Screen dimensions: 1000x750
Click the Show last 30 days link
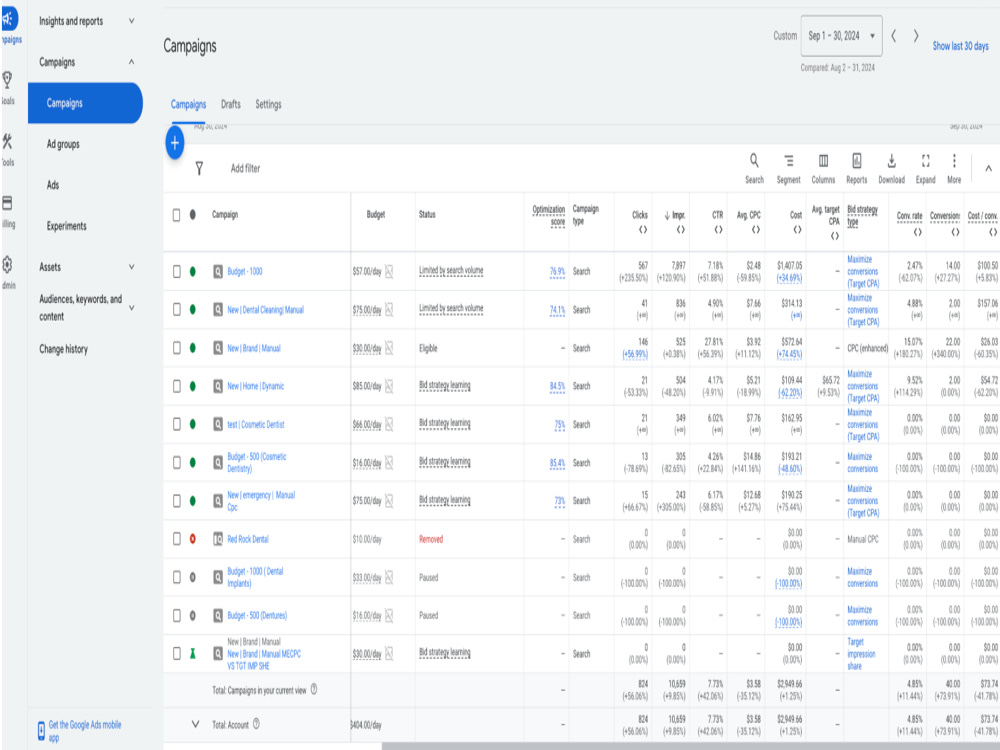[960, 46]
